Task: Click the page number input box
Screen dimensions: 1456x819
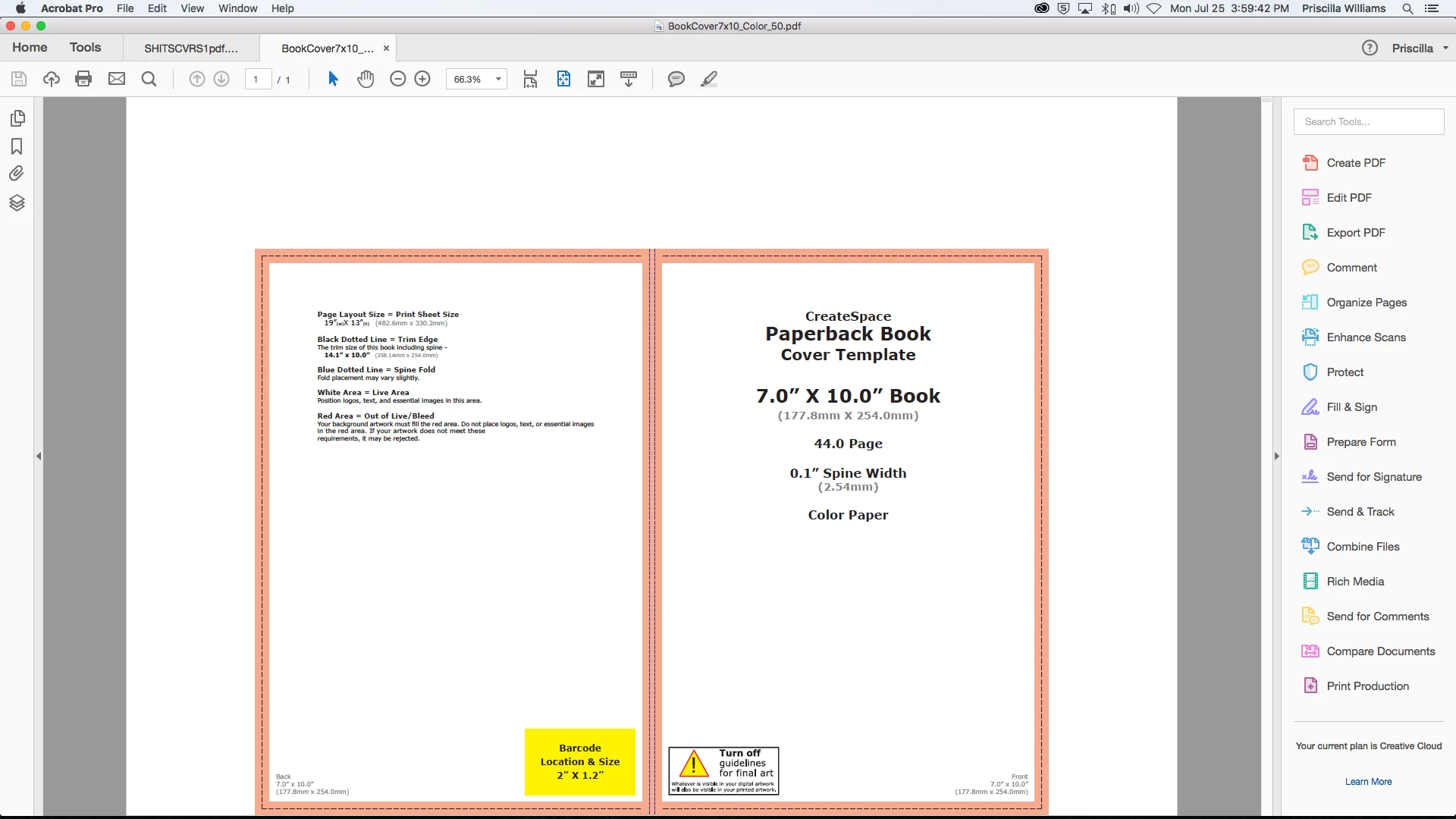Action: coord(257,79)
